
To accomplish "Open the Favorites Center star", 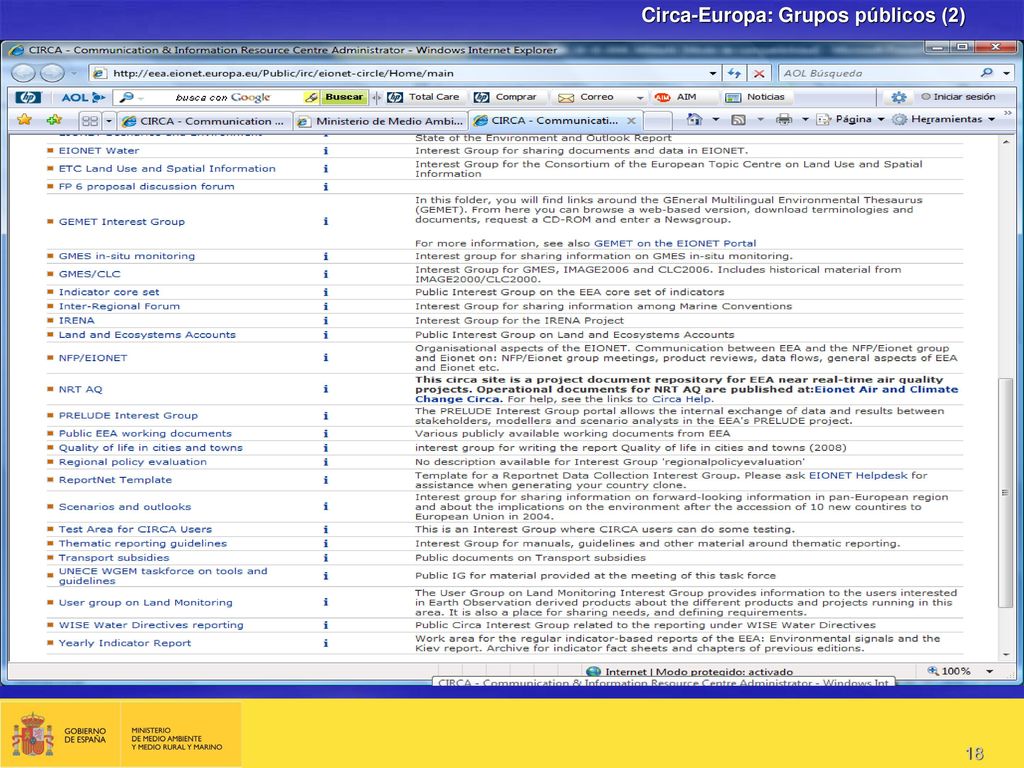I will point(25,120).
